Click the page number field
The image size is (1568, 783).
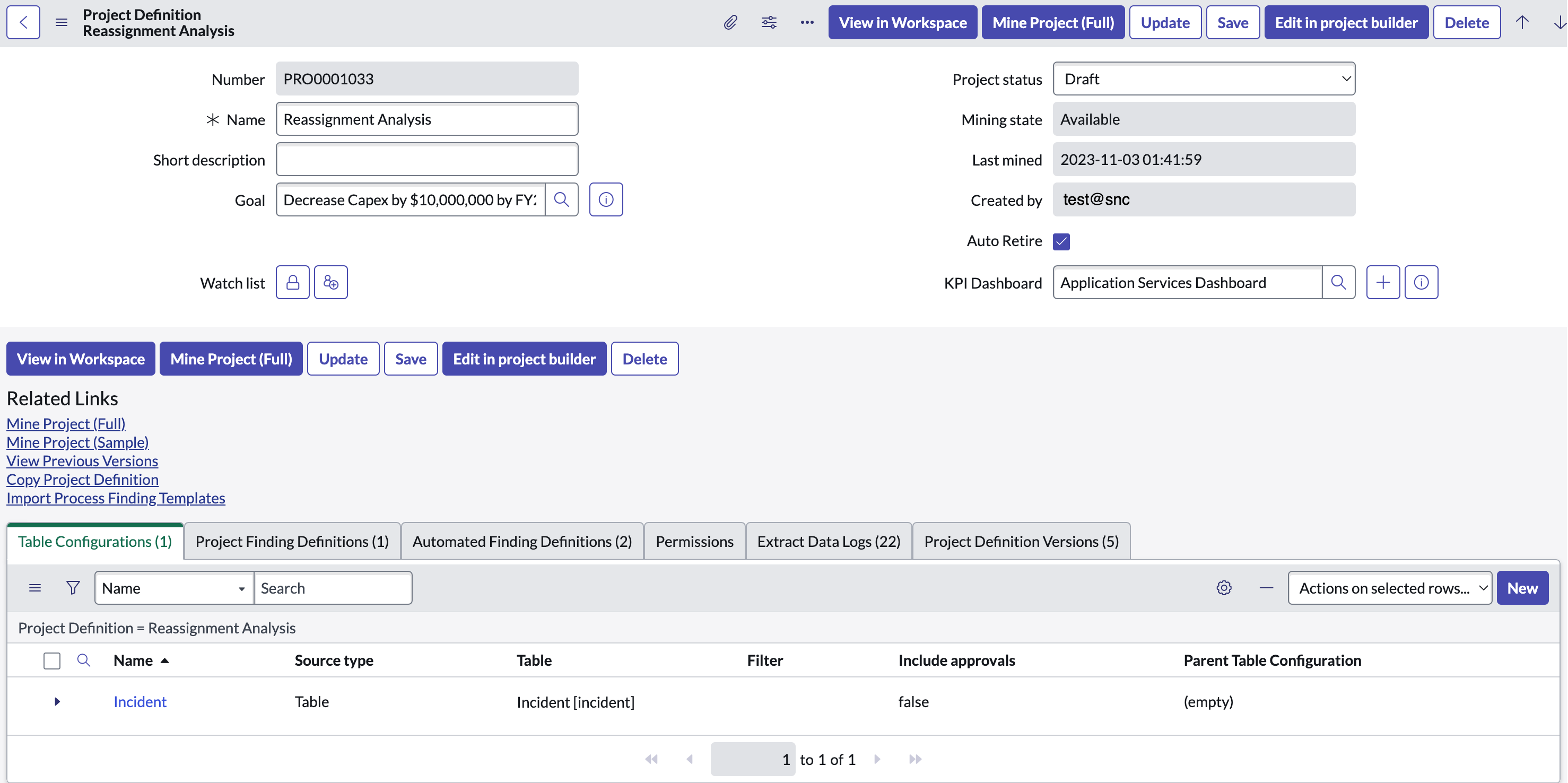[753, 759]
